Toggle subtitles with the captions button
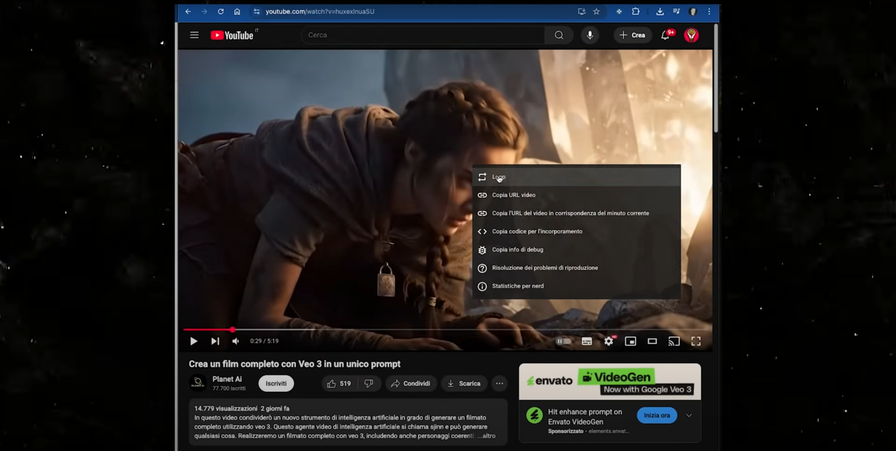Viewport: 896px width, 451px height. pyautogui.click(x=587, y=341)
